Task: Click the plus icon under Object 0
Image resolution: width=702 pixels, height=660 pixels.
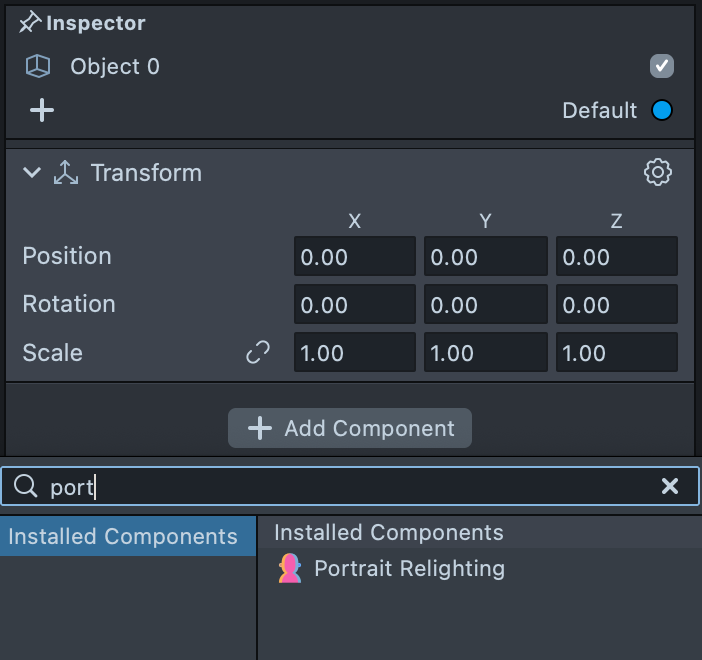Action: tap(41, 111)
